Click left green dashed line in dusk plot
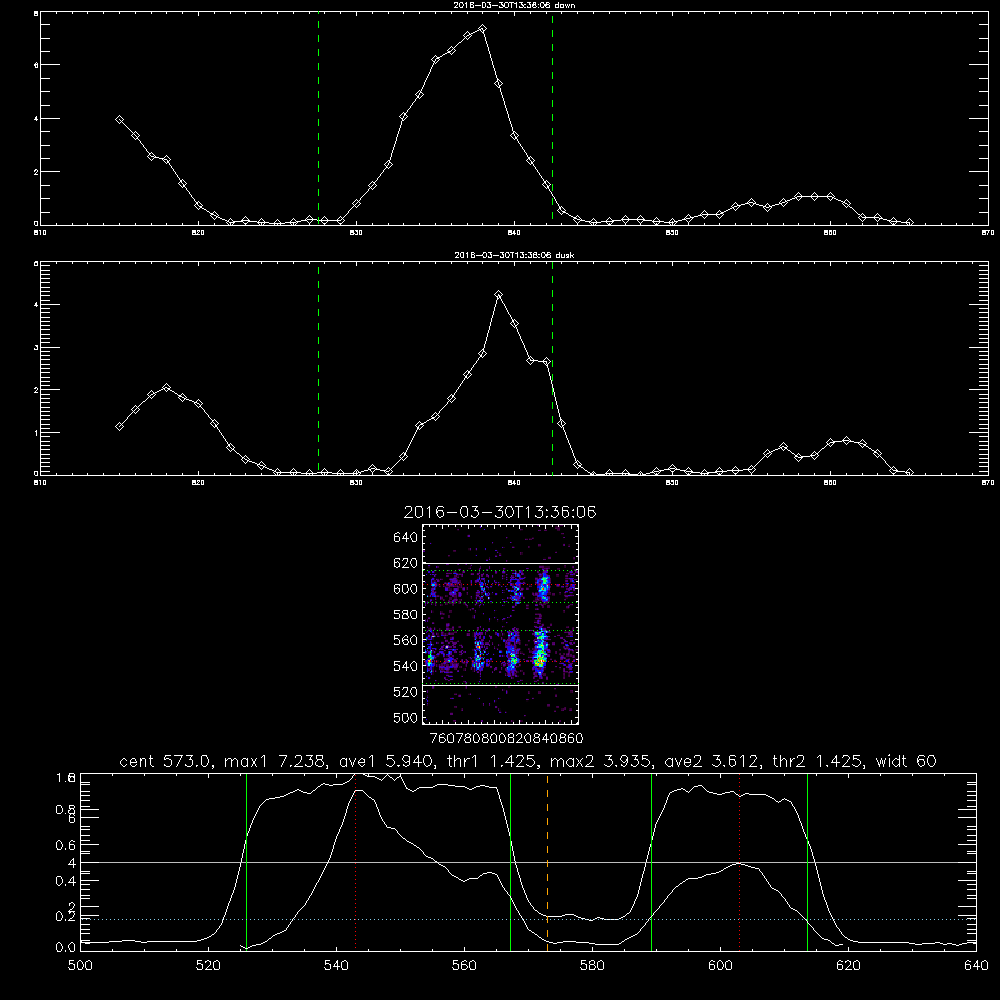Image resolution: width=1000 pixels, height=1000 pixels. pos(318,369)
